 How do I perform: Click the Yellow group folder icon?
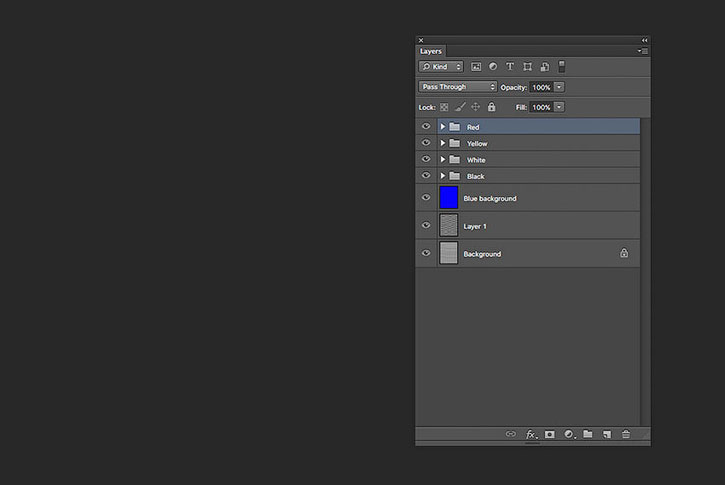pos(455,143)
